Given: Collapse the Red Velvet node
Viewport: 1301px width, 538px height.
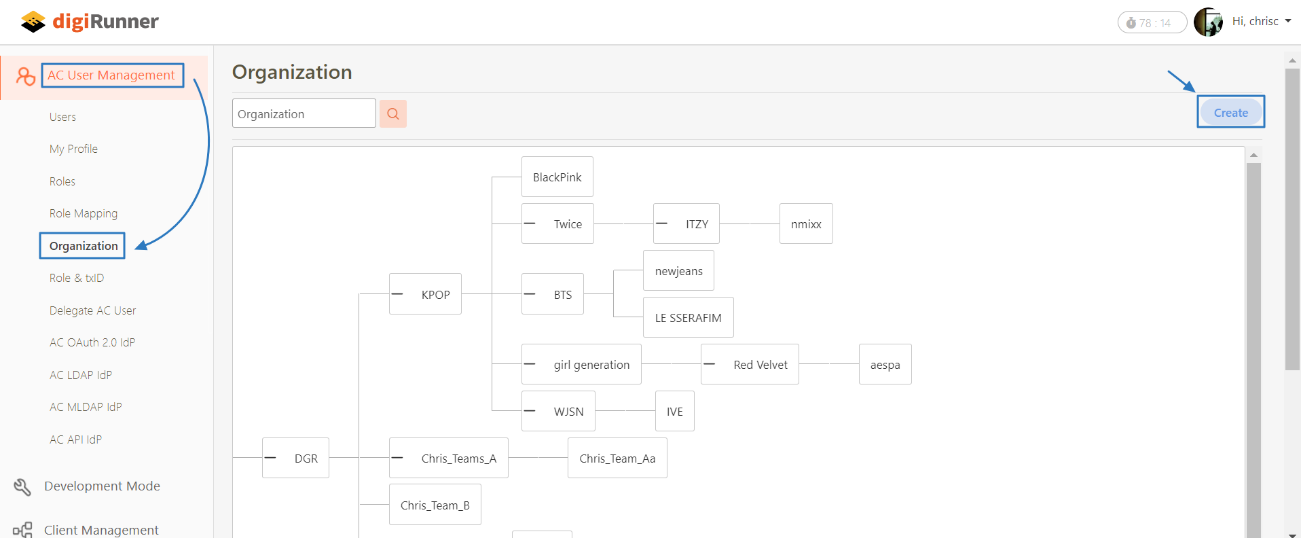Looking at the screenshot, I should (709, 364).
